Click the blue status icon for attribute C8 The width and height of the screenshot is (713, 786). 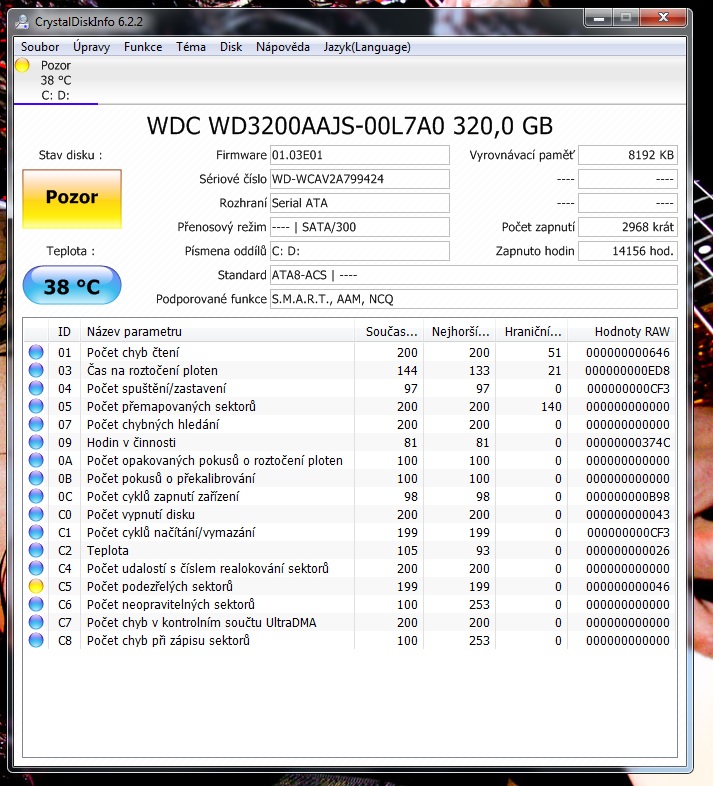tap(37, 641)
